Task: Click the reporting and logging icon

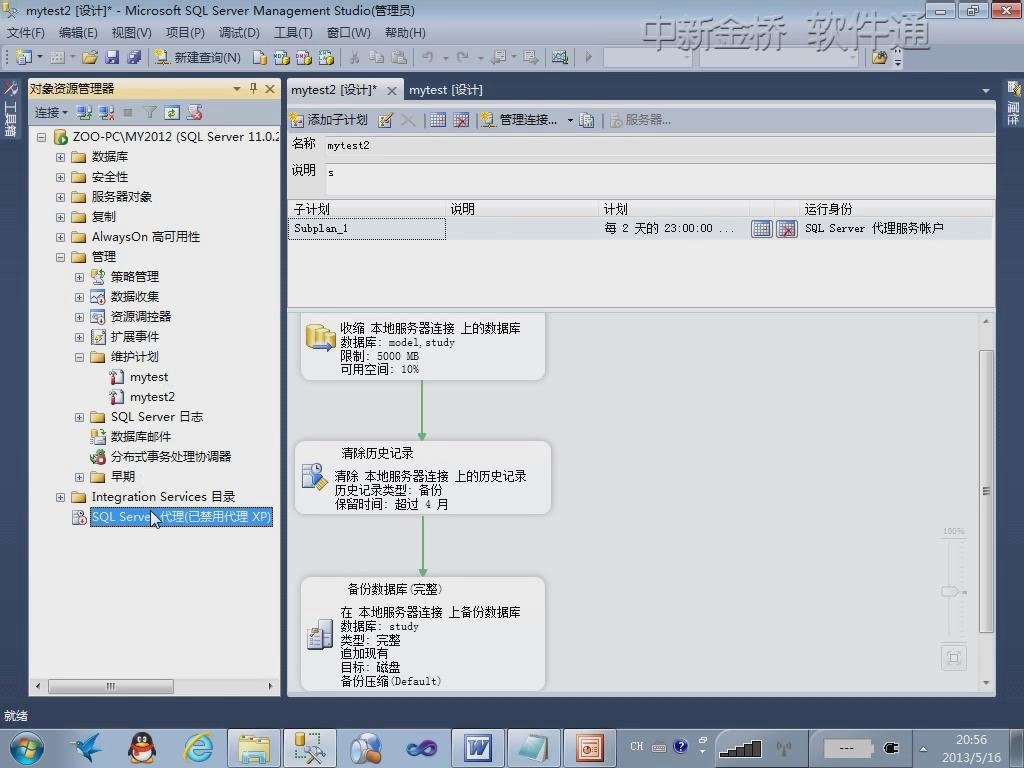Action: (x=586, y=120)
